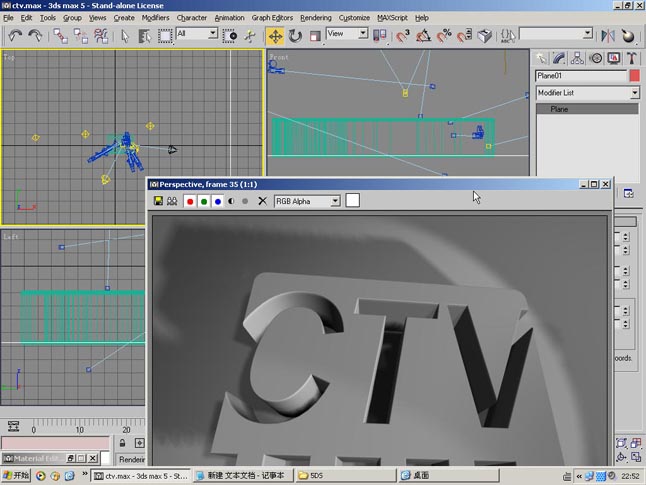Screen dimensions: 646x485
Task: Click the Material Editor sphere icon
Action: tap(628, 36)
